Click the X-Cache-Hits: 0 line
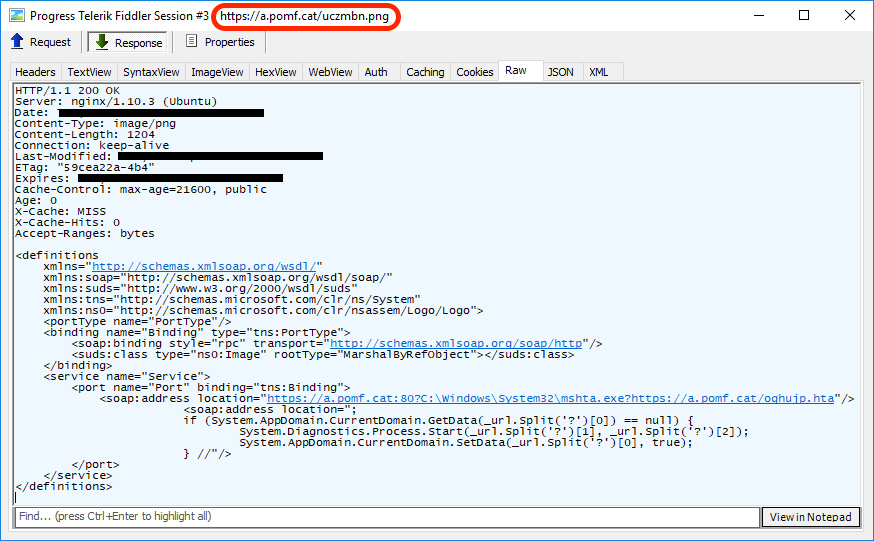Screen dimensions: 874x541 point(67,222)
